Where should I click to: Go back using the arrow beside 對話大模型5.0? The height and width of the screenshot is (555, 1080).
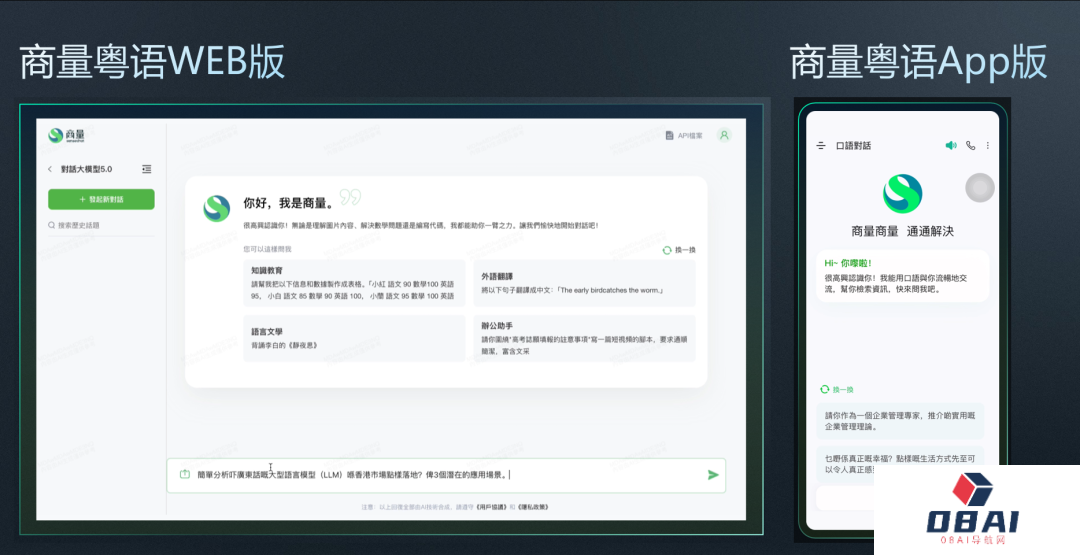pos(50,169)
